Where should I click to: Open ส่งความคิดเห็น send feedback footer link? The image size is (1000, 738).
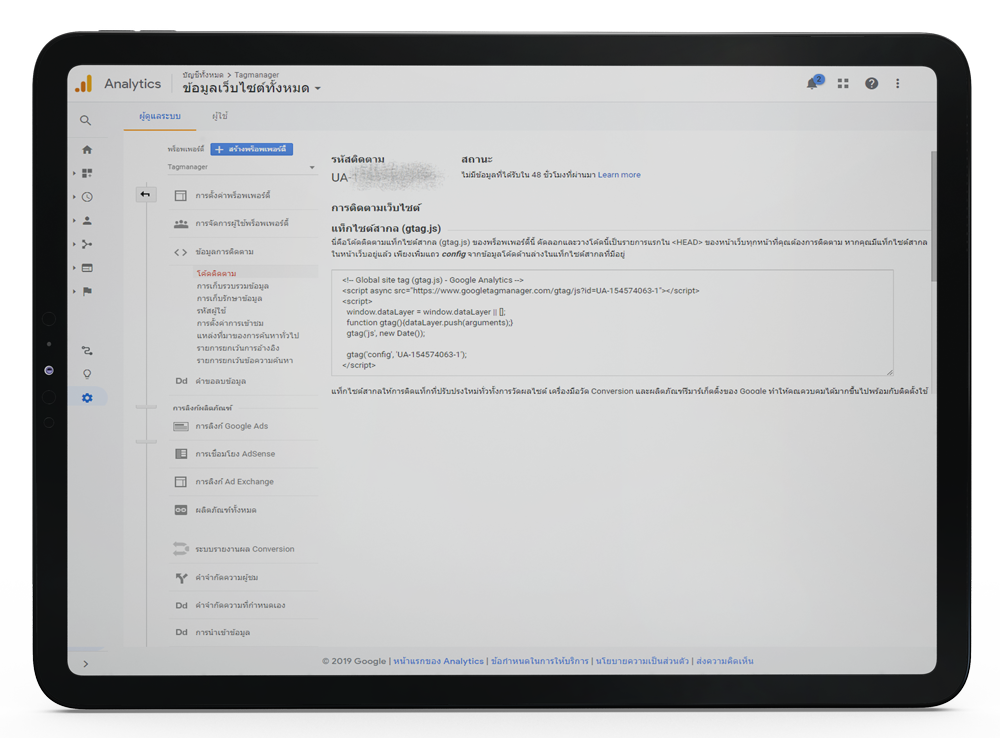point(724,661)
